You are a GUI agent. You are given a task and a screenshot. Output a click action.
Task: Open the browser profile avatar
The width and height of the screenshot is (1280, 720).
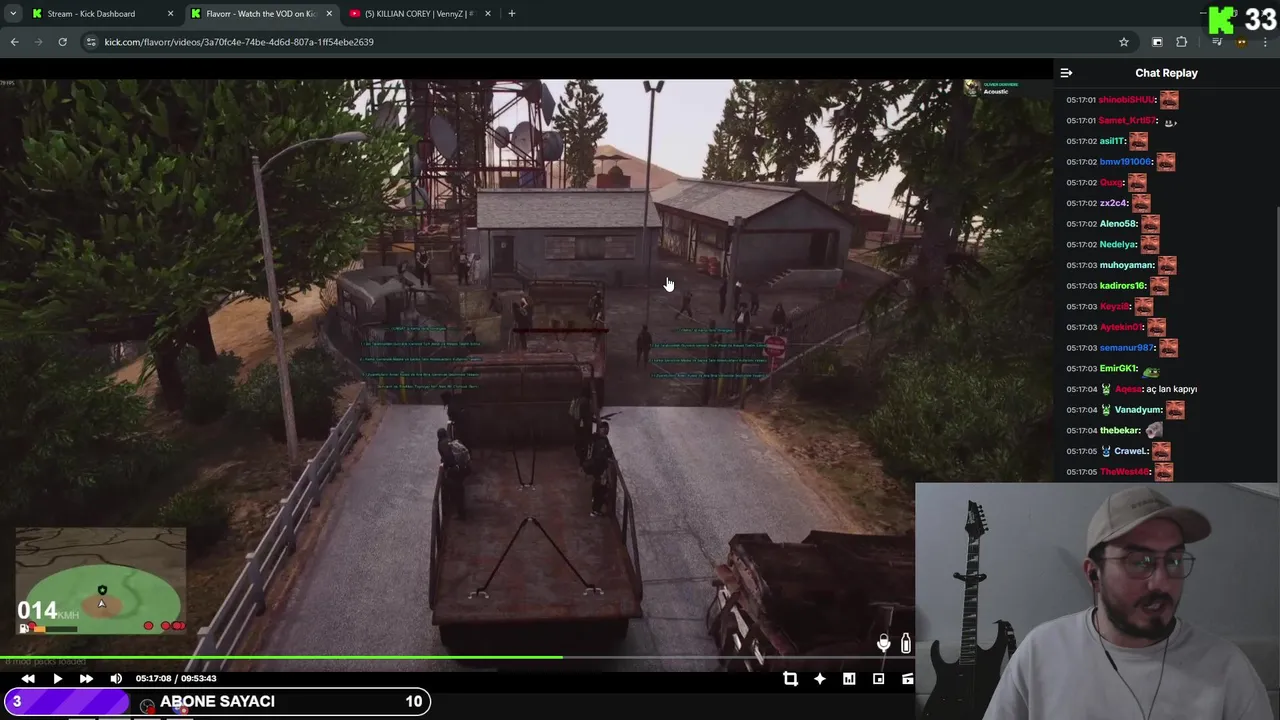[1242, 42]
